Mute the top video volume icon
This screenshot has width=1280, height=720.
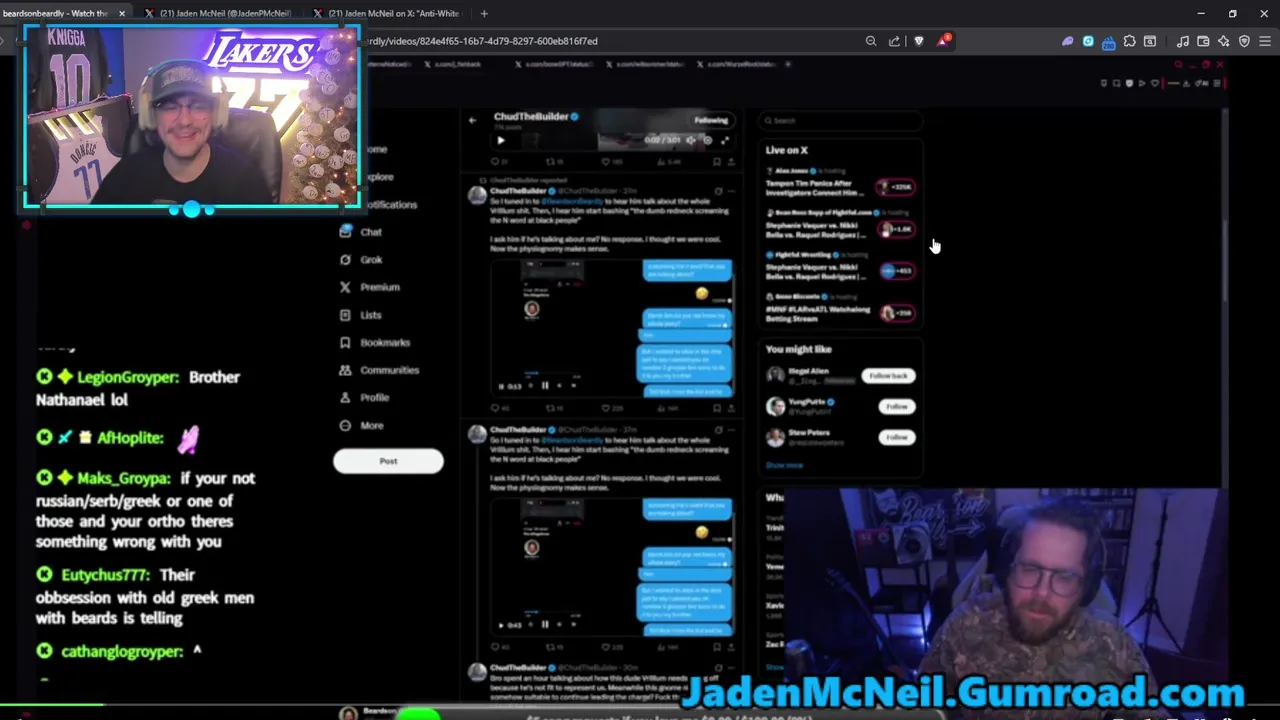(x=690, y=141)
